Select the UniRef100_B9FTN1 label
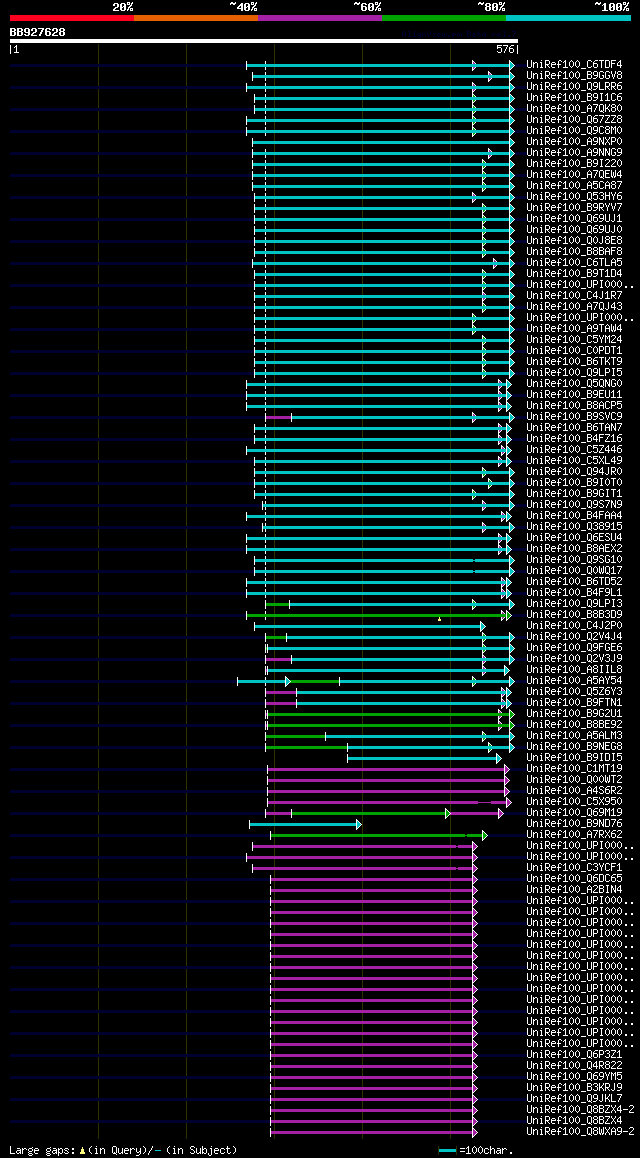Image resolution: width=640 pixels, height=1158 pixels. (x=574, y=702)
